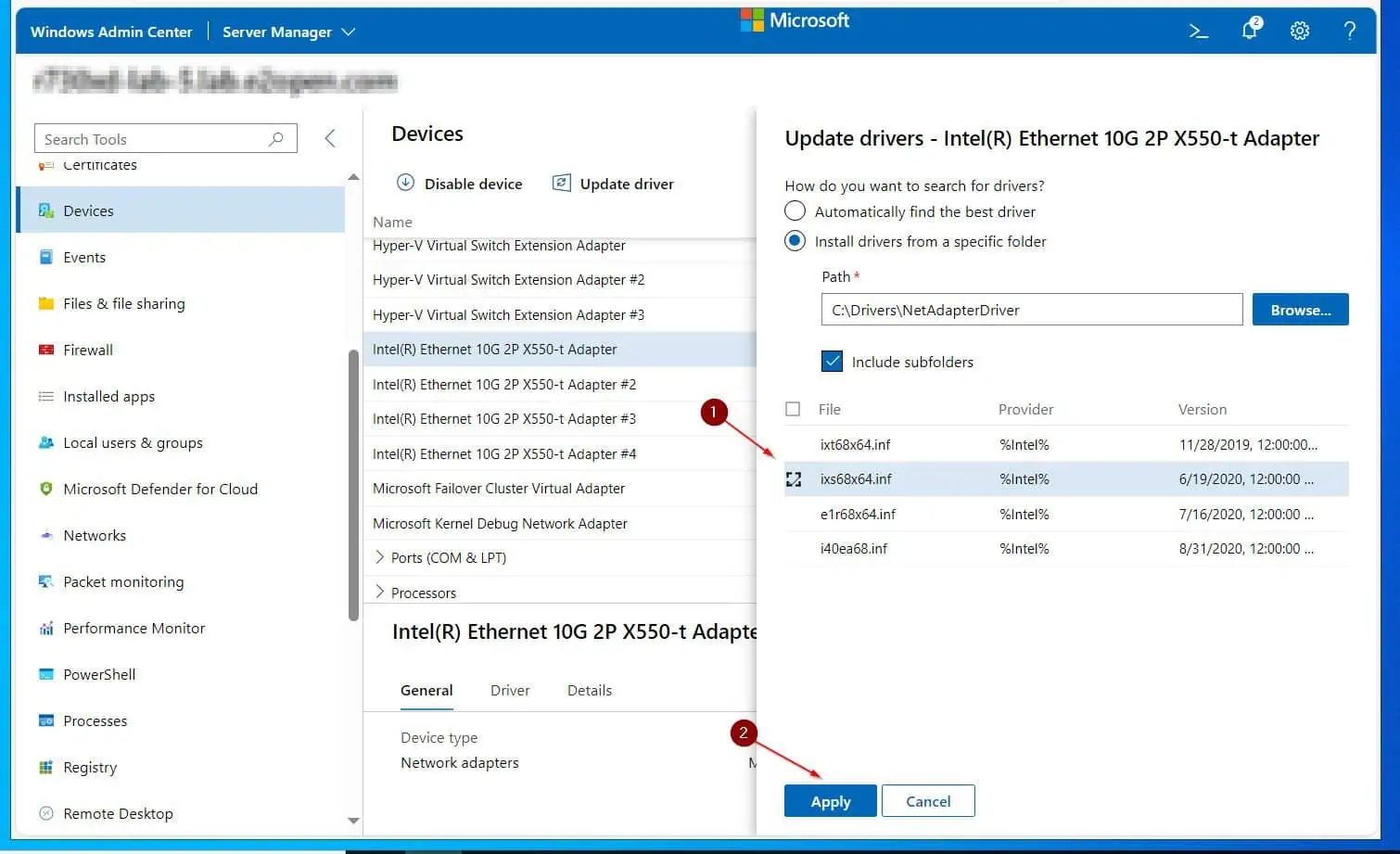
Task: Click the Installed apps list icon
Action: click(x=46, y=396)
